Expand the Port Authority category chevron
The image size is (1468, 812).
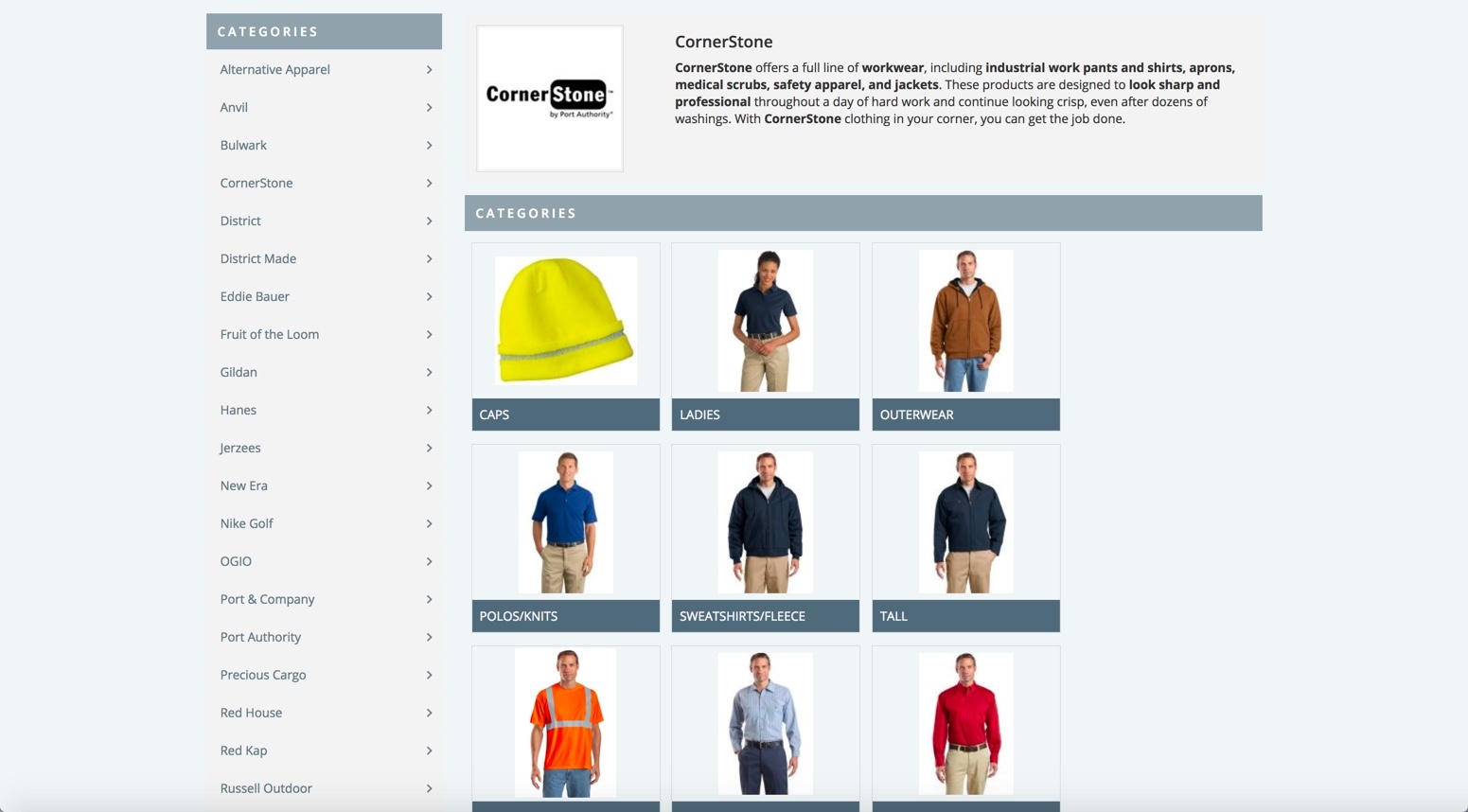[429, 637]
